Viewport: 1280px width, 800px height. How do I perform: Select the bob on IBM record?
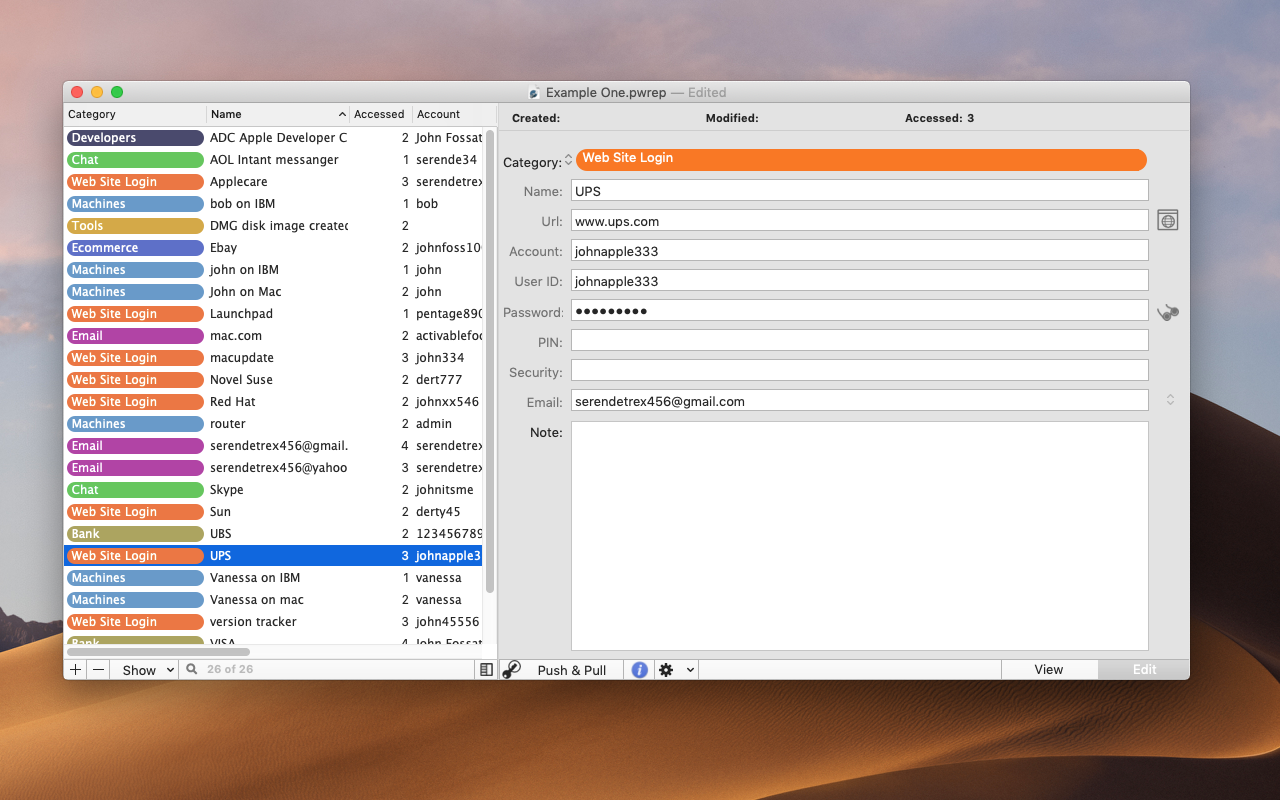point(274,204)
